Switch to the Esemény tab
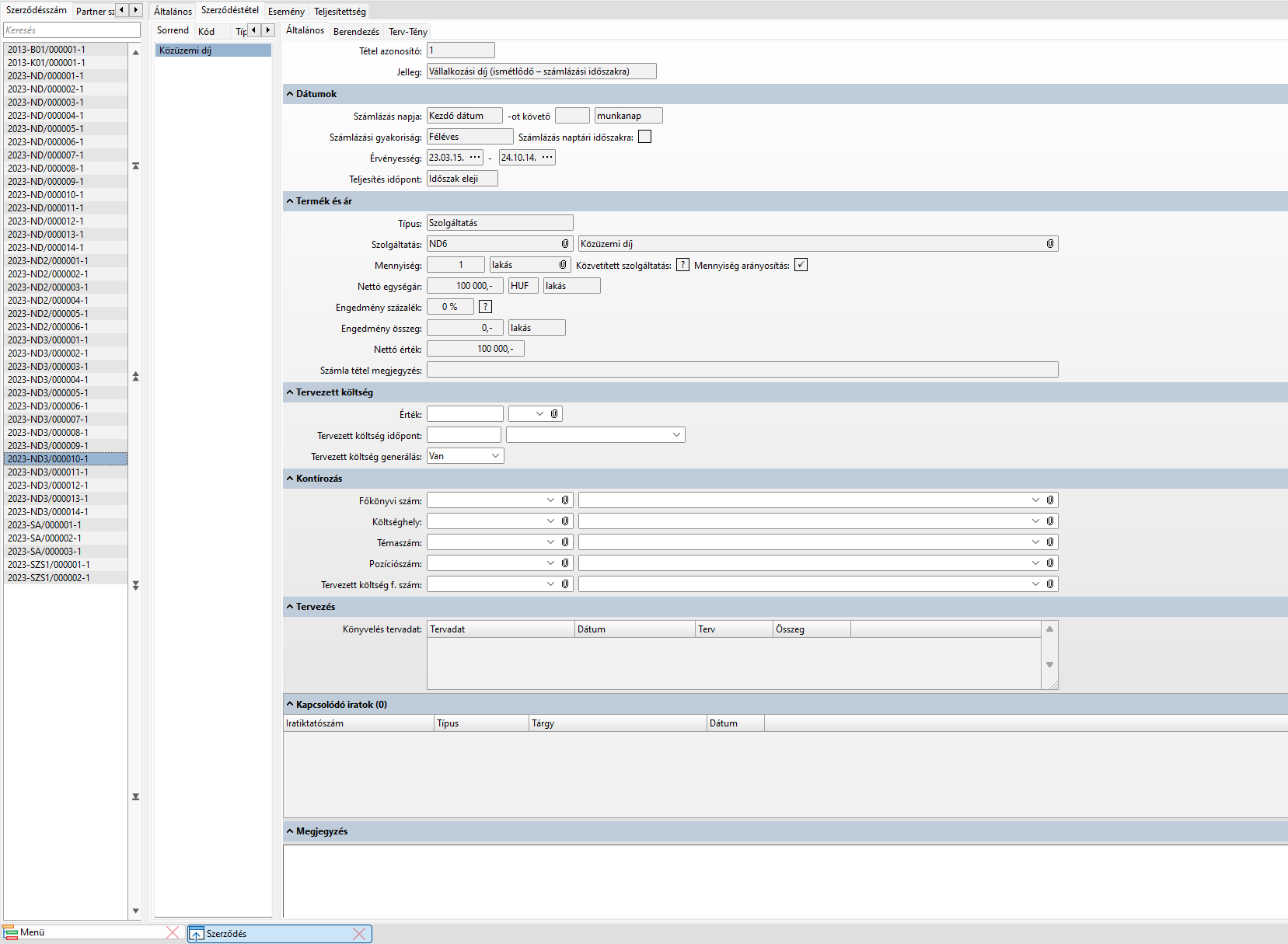The height and width of the screenshot is (944, 1288). (x=286, y=12)
